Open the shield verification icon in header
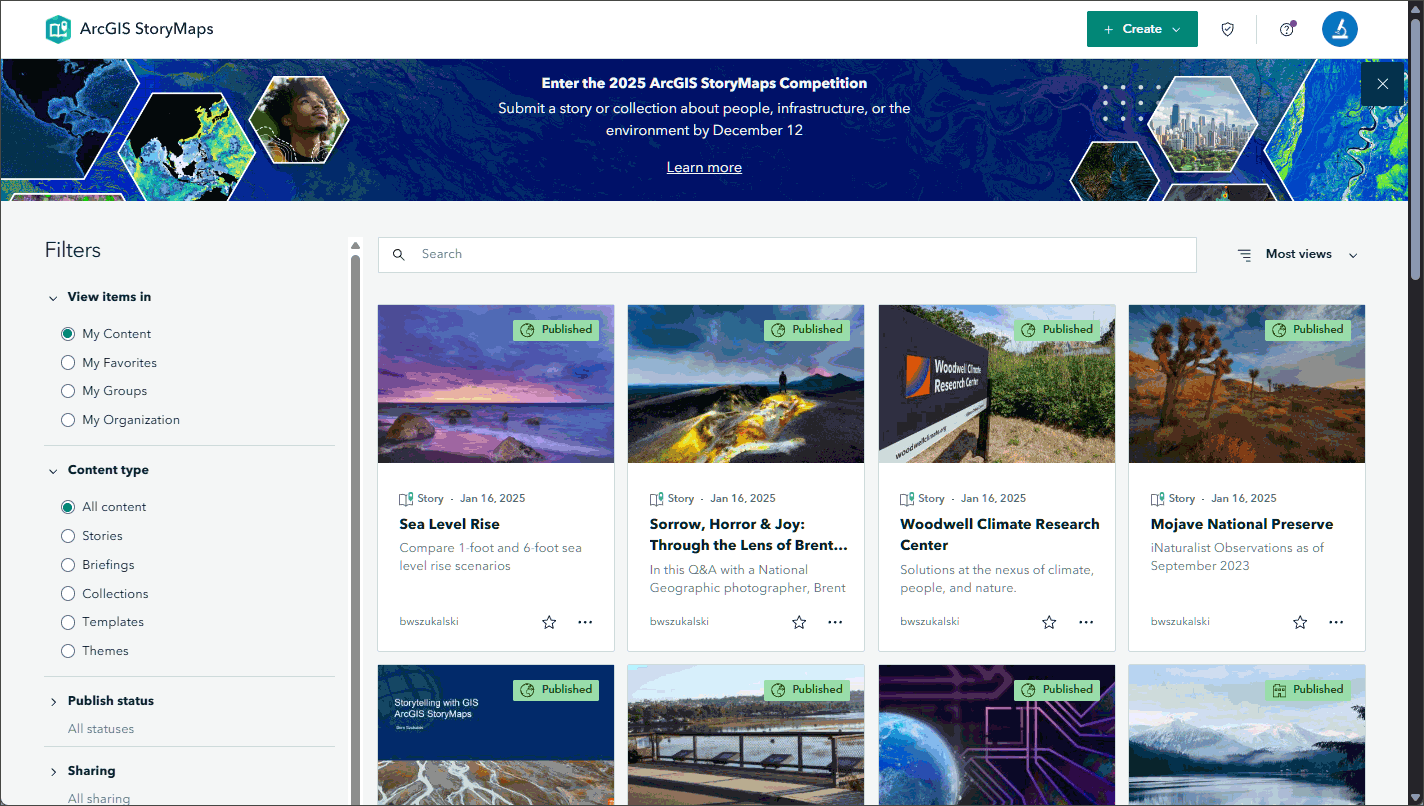 pos(1228,29)
